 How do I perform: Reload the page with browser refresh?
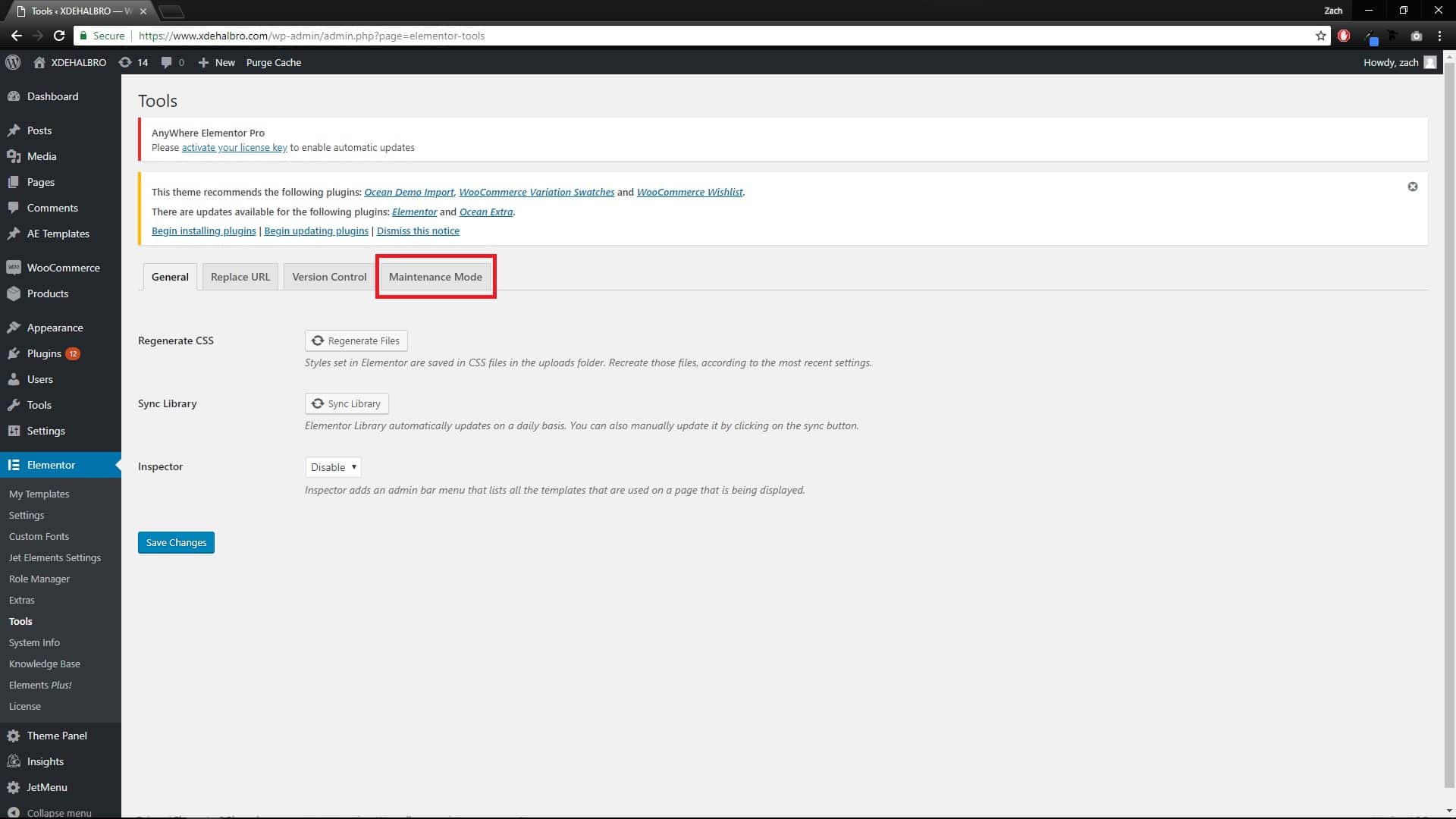[59, 36]
